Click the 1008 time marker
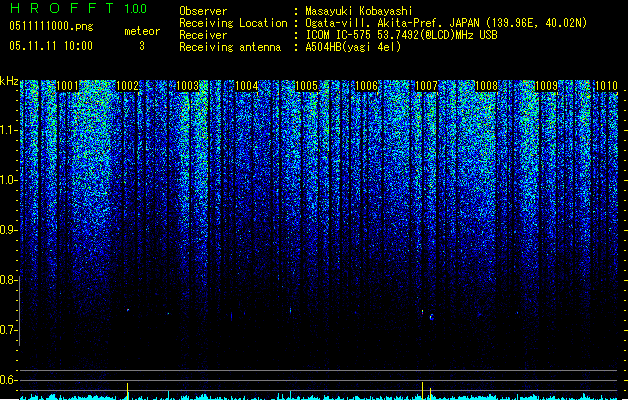The image size is (629, 400). (486, 86)
